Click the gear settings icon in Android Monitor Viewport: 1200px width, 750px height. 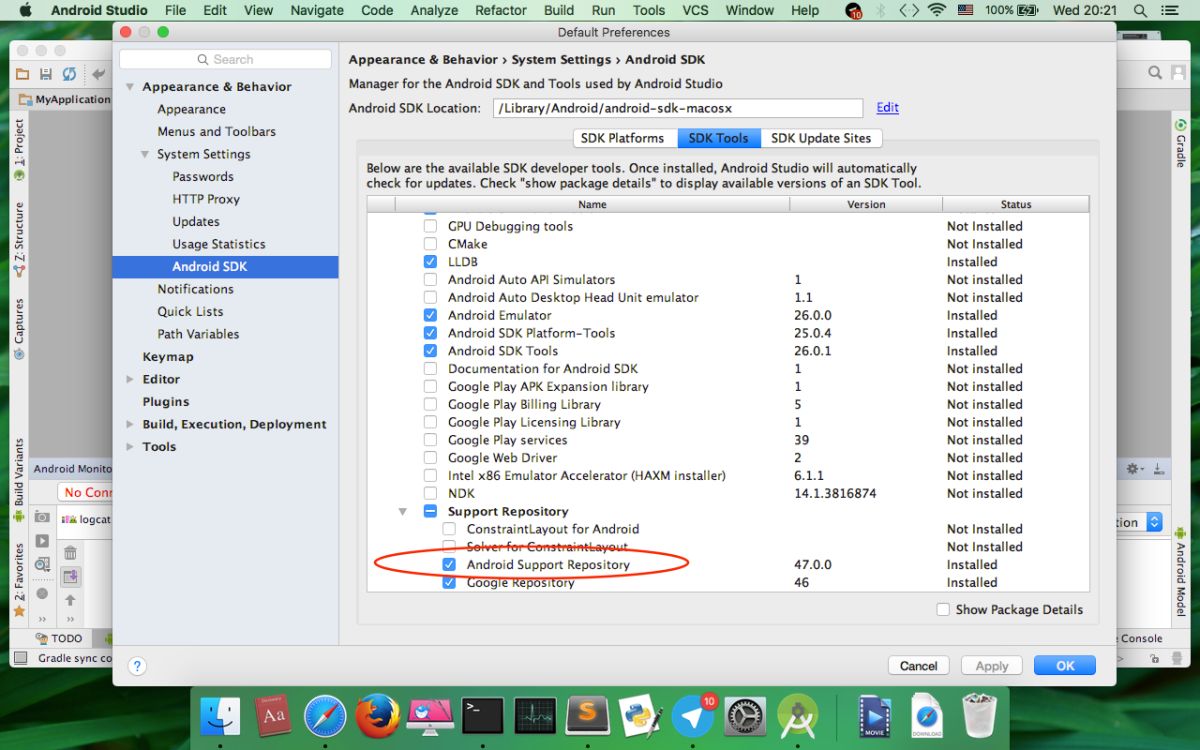(x=1133, y=468)
